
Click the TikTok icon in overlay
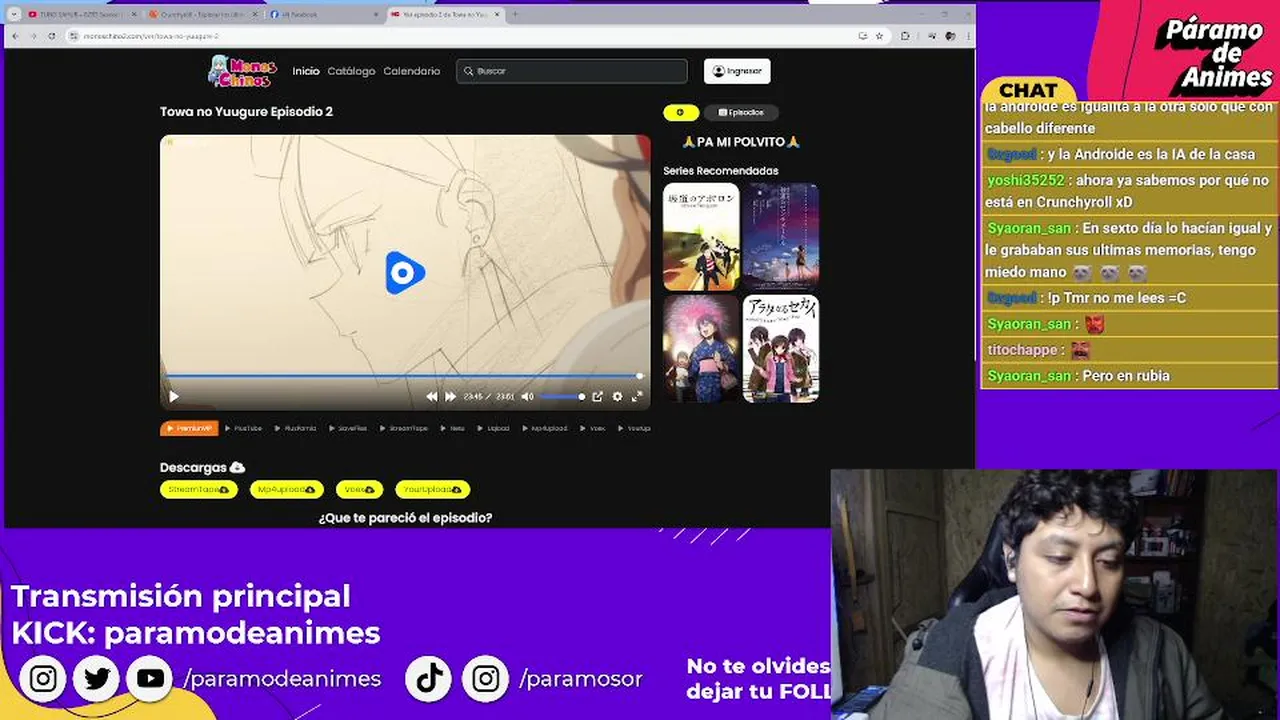(430, 679)
